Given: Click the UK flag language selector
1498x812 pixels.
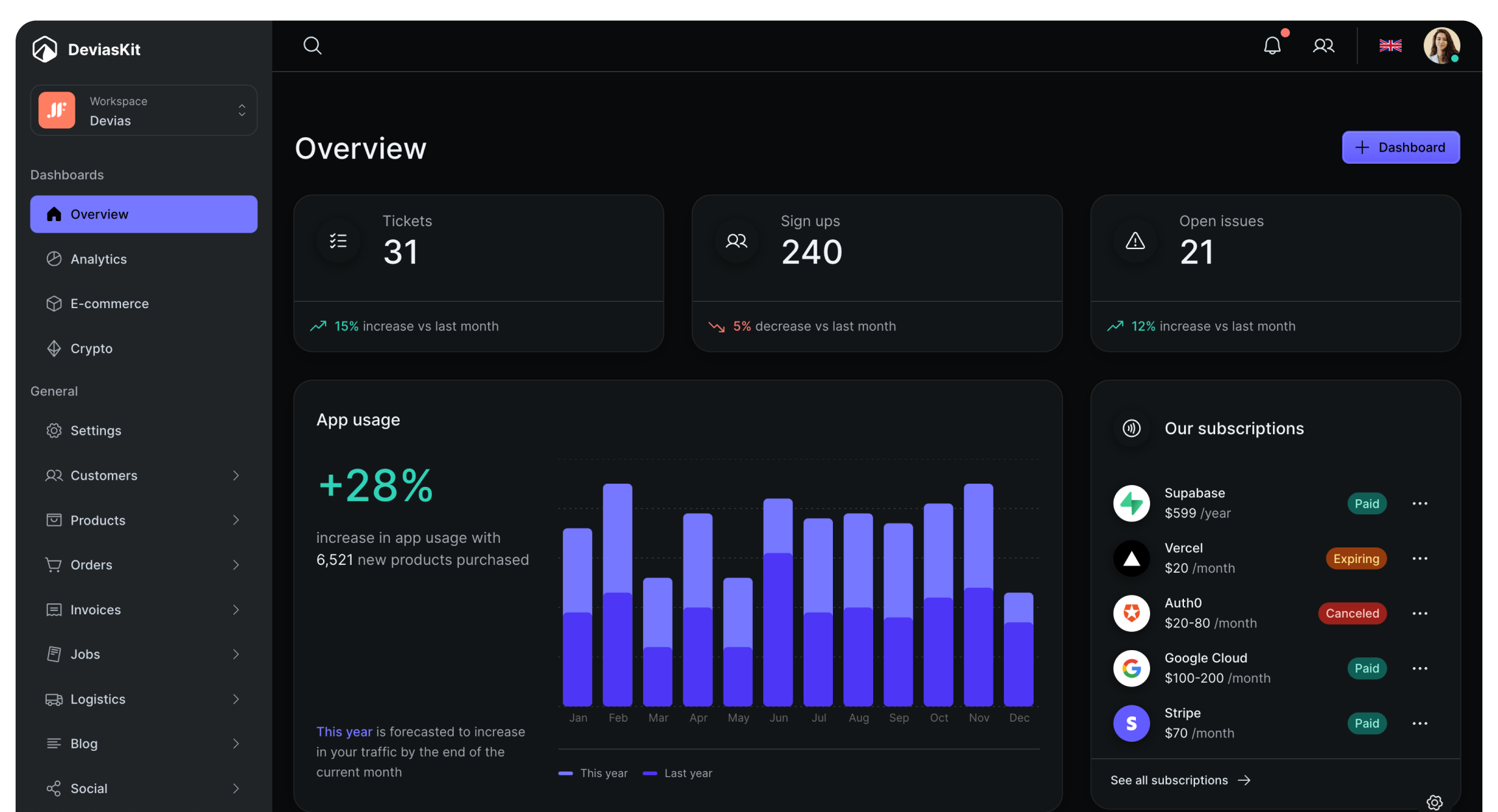Looking at the screenshot, I should pos(1390,46).
